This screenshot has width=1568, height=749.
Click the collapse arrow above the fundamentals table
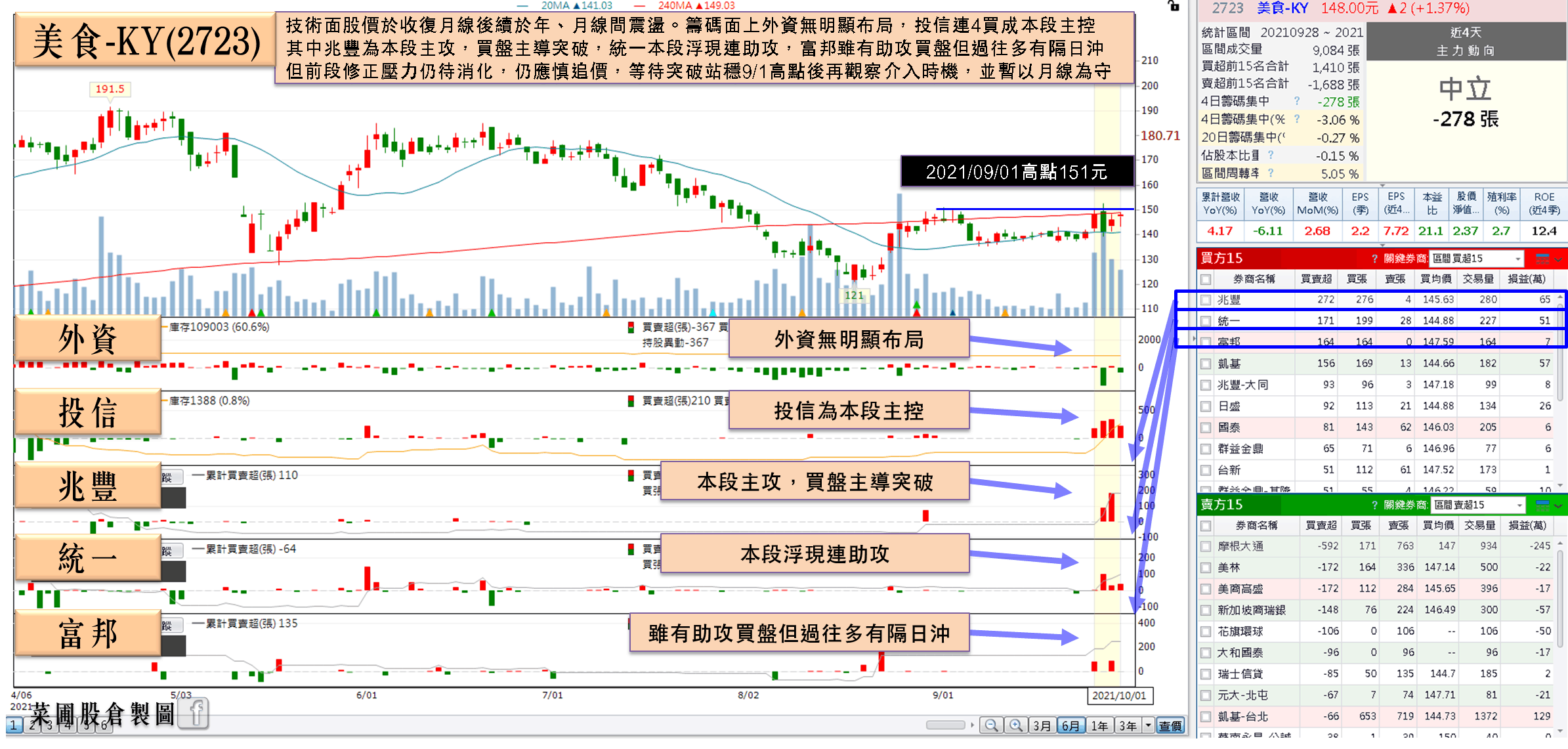(x=1382, y=186)
